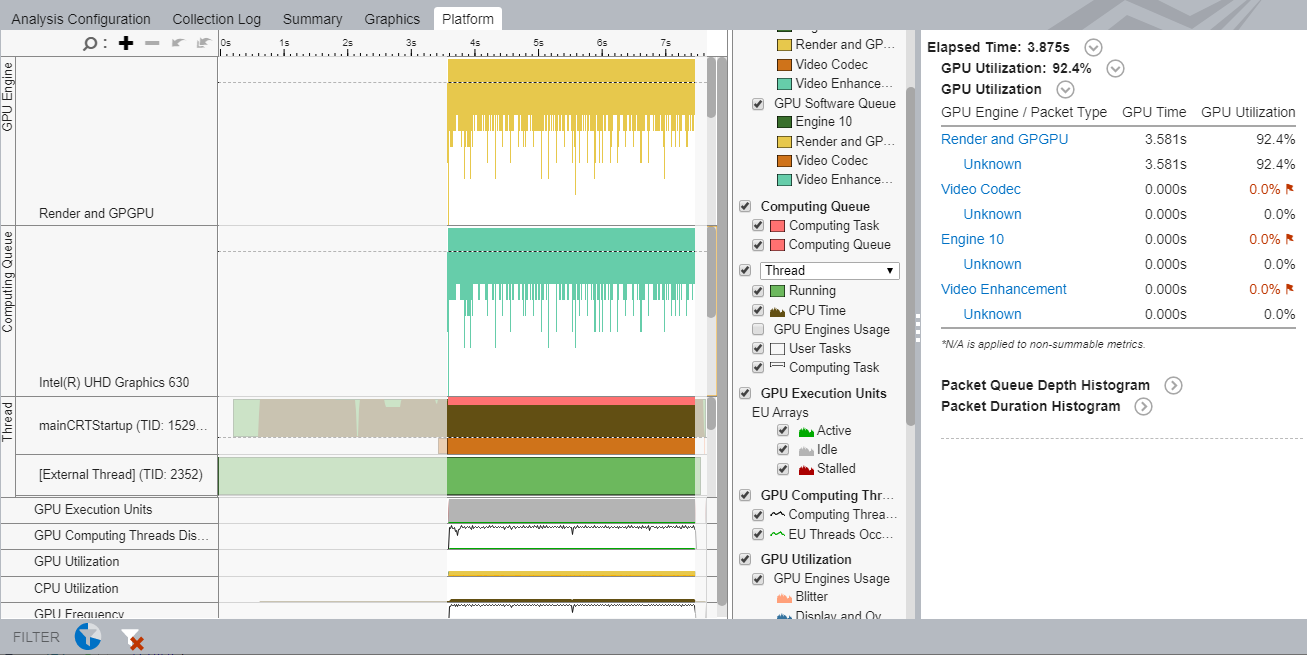Expand the Packet Queue Depth Histogram section

pyautogui.click(x=1173, y=385)
